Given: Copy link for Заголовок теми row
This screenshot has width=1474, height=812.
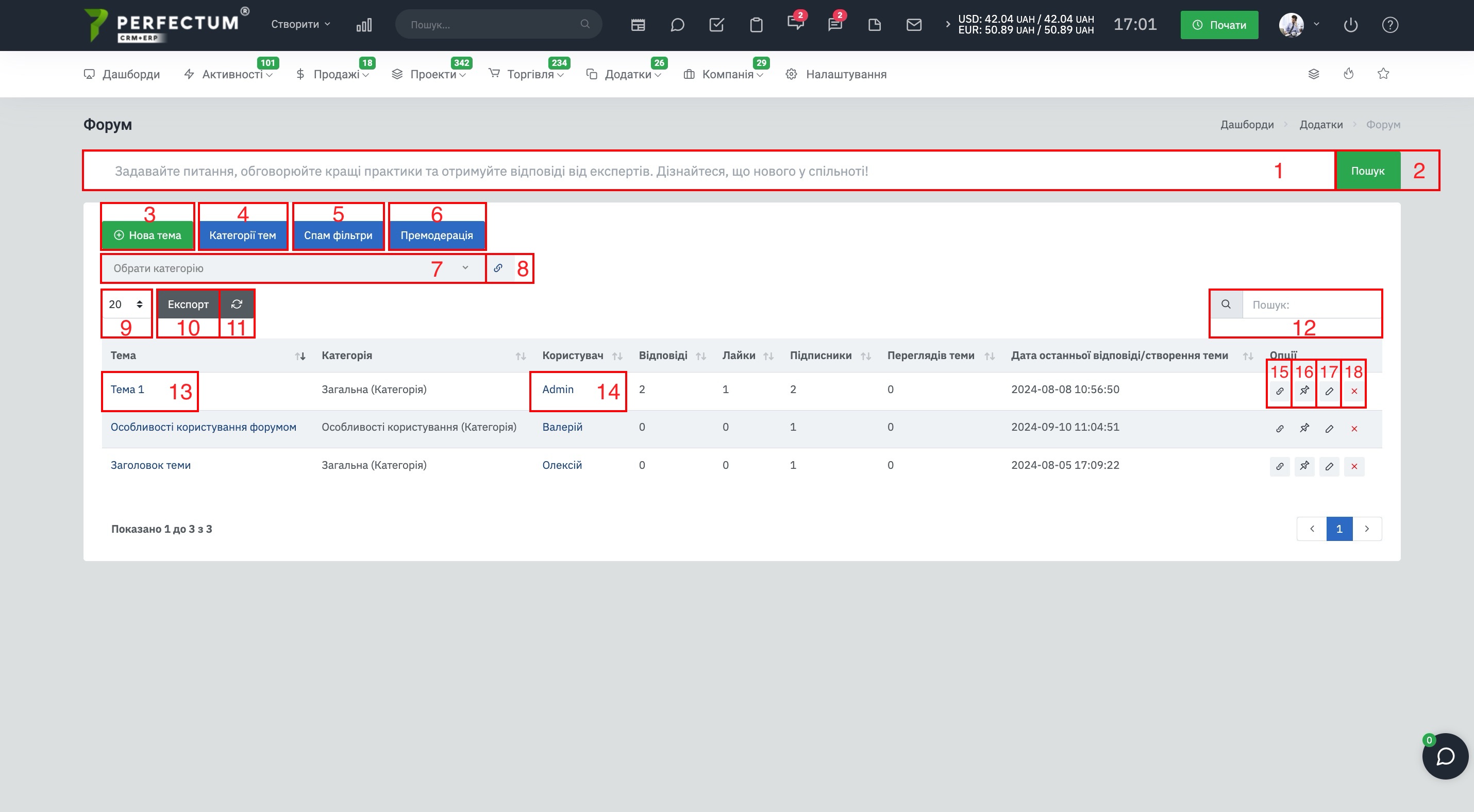Looking at the screenshot, I should pos(1280,467).
